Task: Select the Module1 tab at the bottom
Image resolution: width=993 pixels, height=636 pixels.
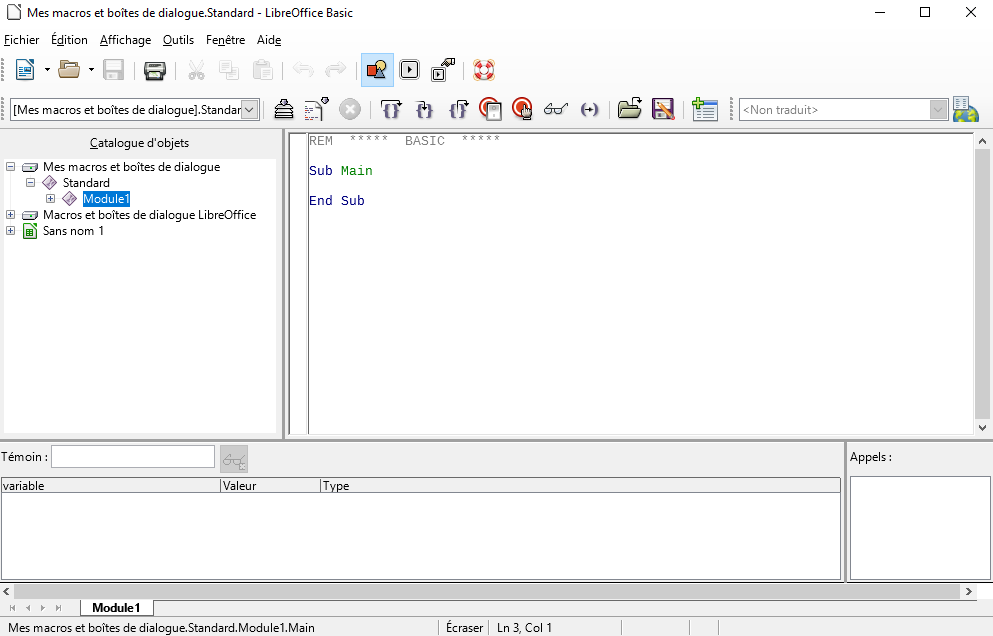Action: tap(116, 608)
